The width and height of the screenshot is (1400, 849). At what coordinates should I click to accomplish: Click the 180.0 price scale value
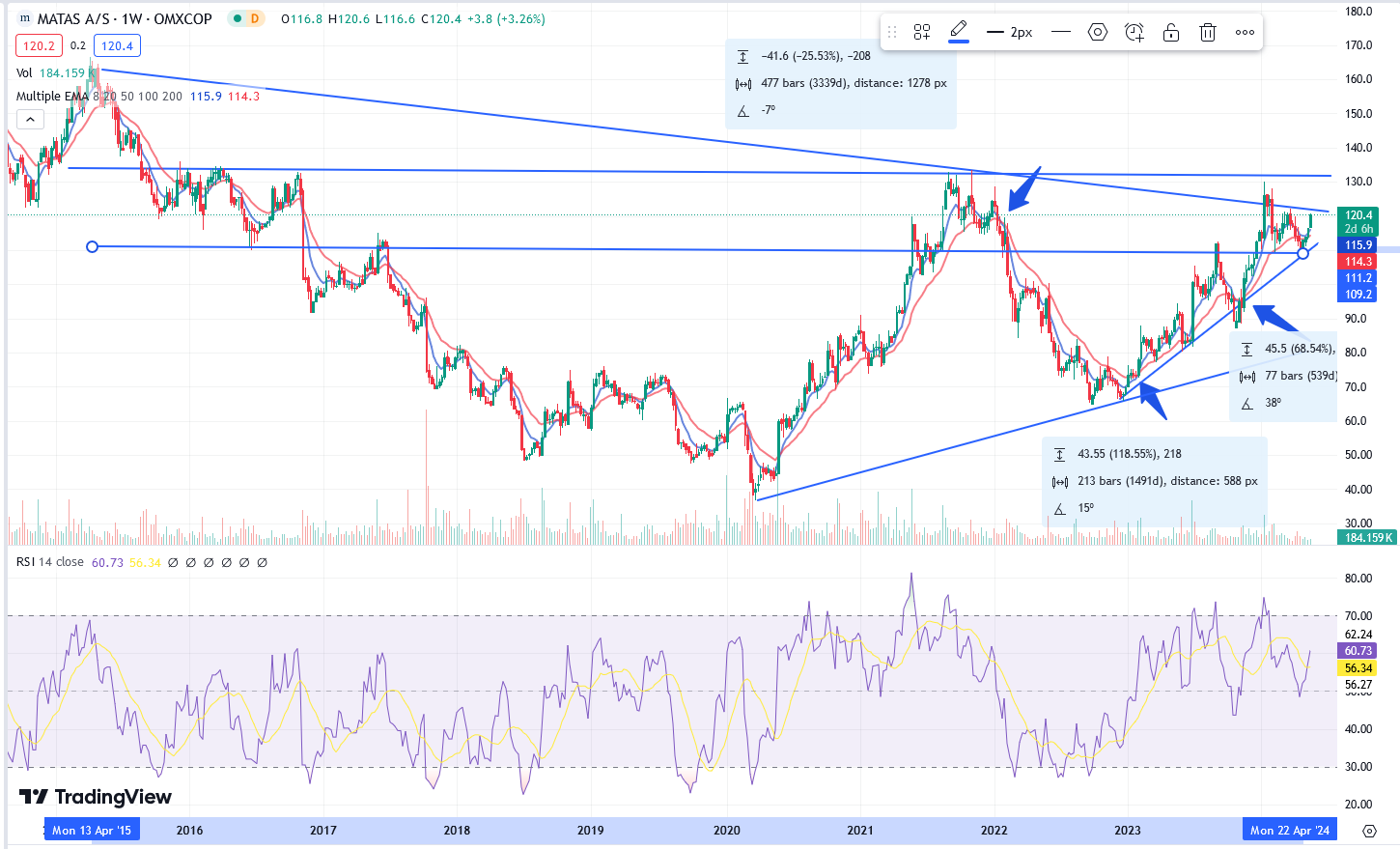1358,12
